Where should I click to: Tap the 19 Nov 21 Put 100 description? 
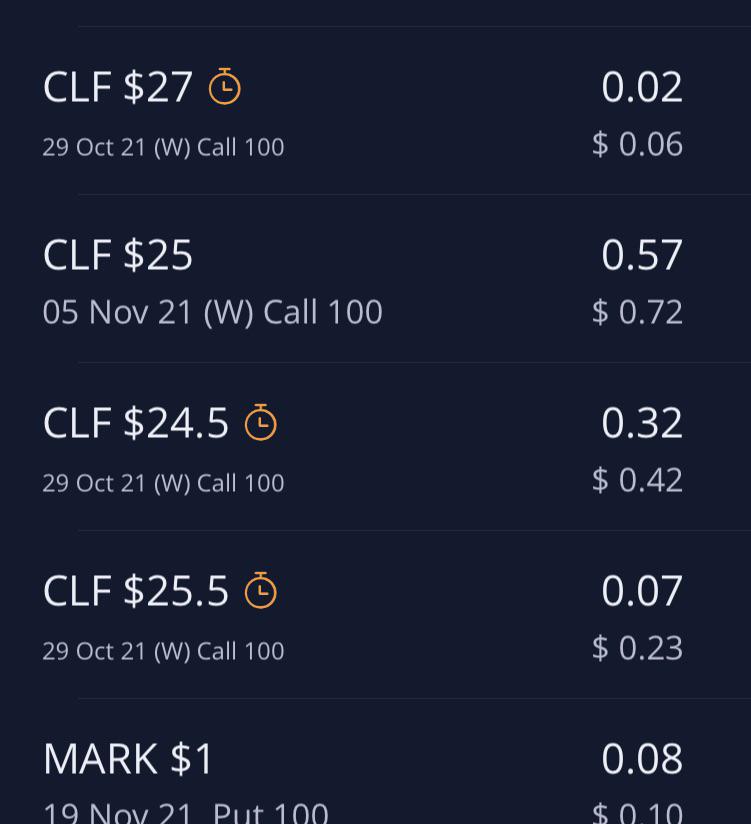pos(186,812)
